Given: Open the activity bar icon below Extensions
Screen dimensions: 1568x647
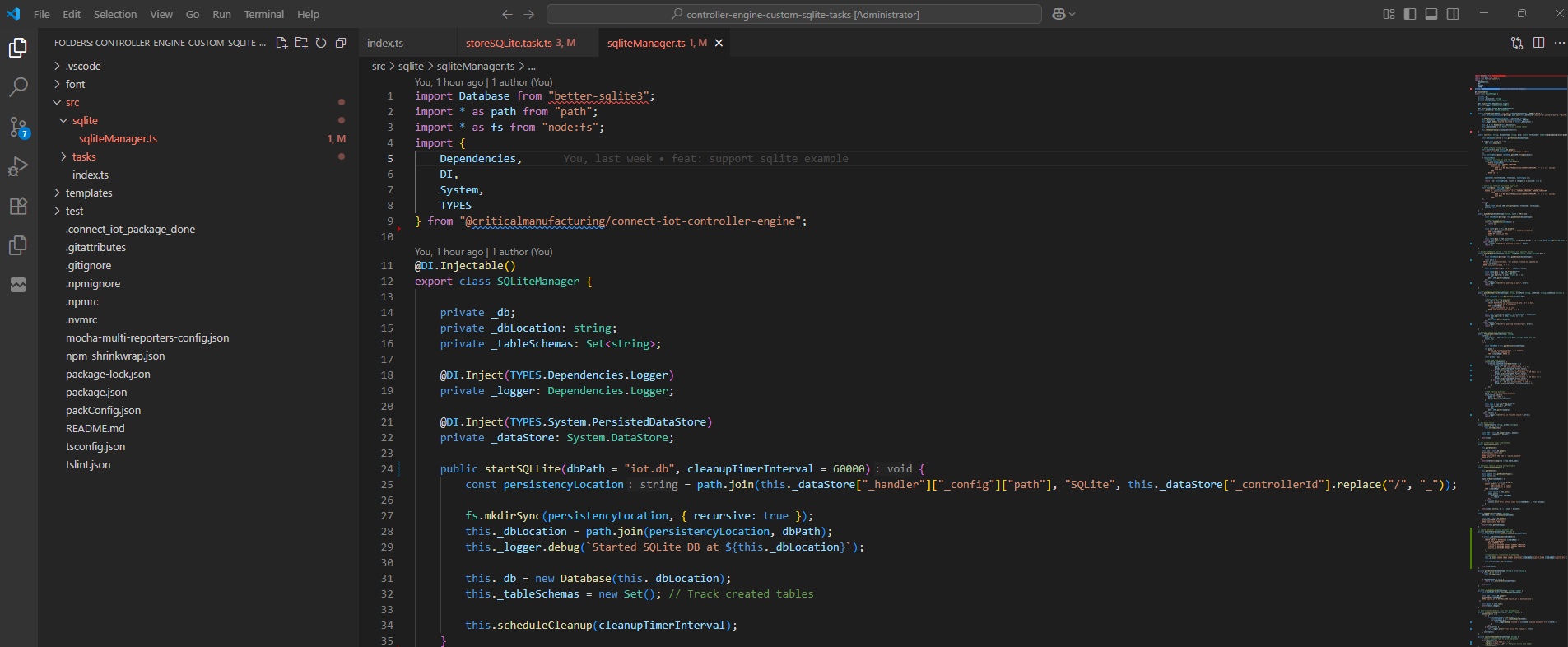Looking at the screenshot, I should click(18, 245).
